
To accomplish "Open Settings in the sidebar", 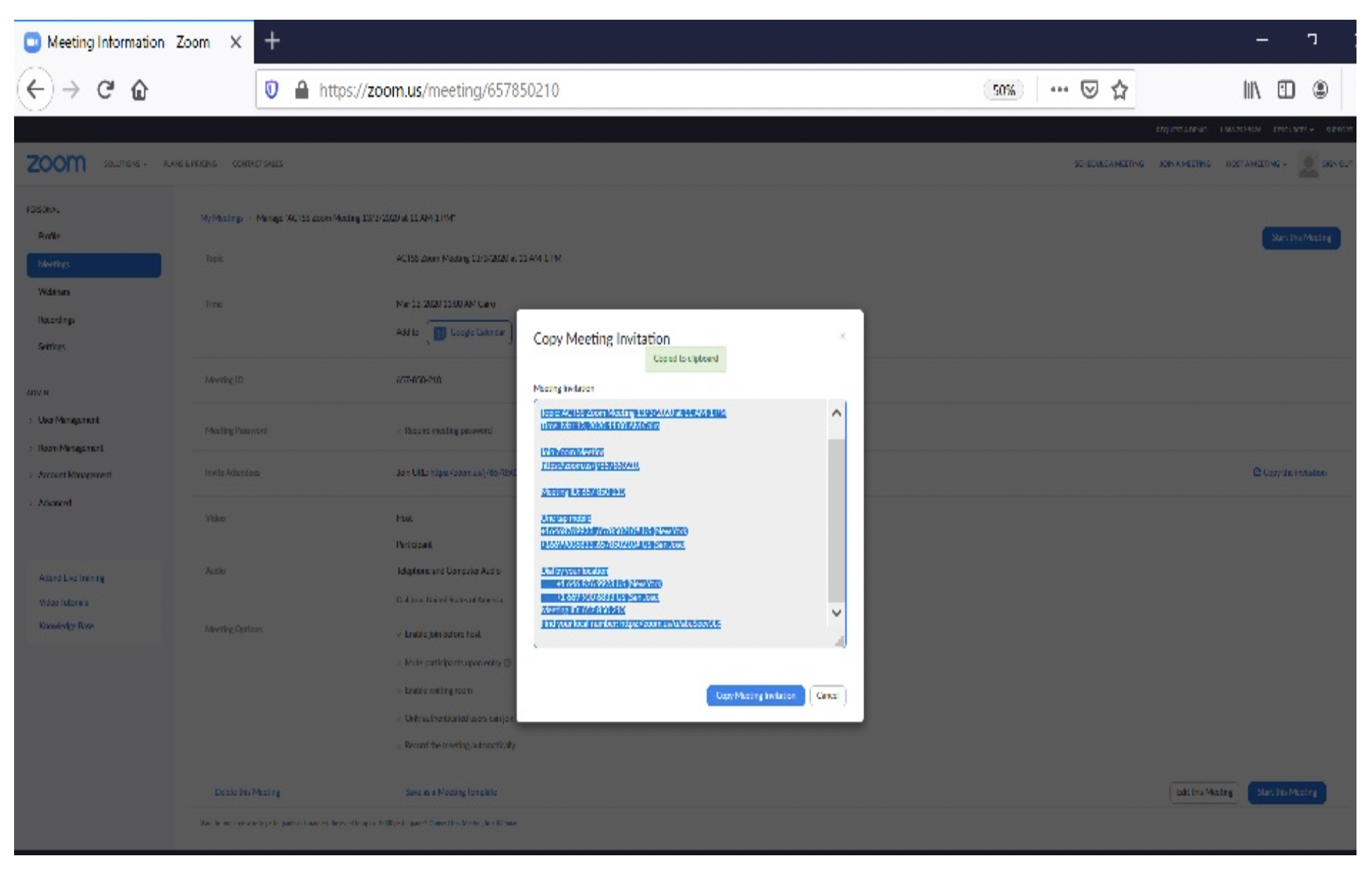I will click(x=51, y=347).
